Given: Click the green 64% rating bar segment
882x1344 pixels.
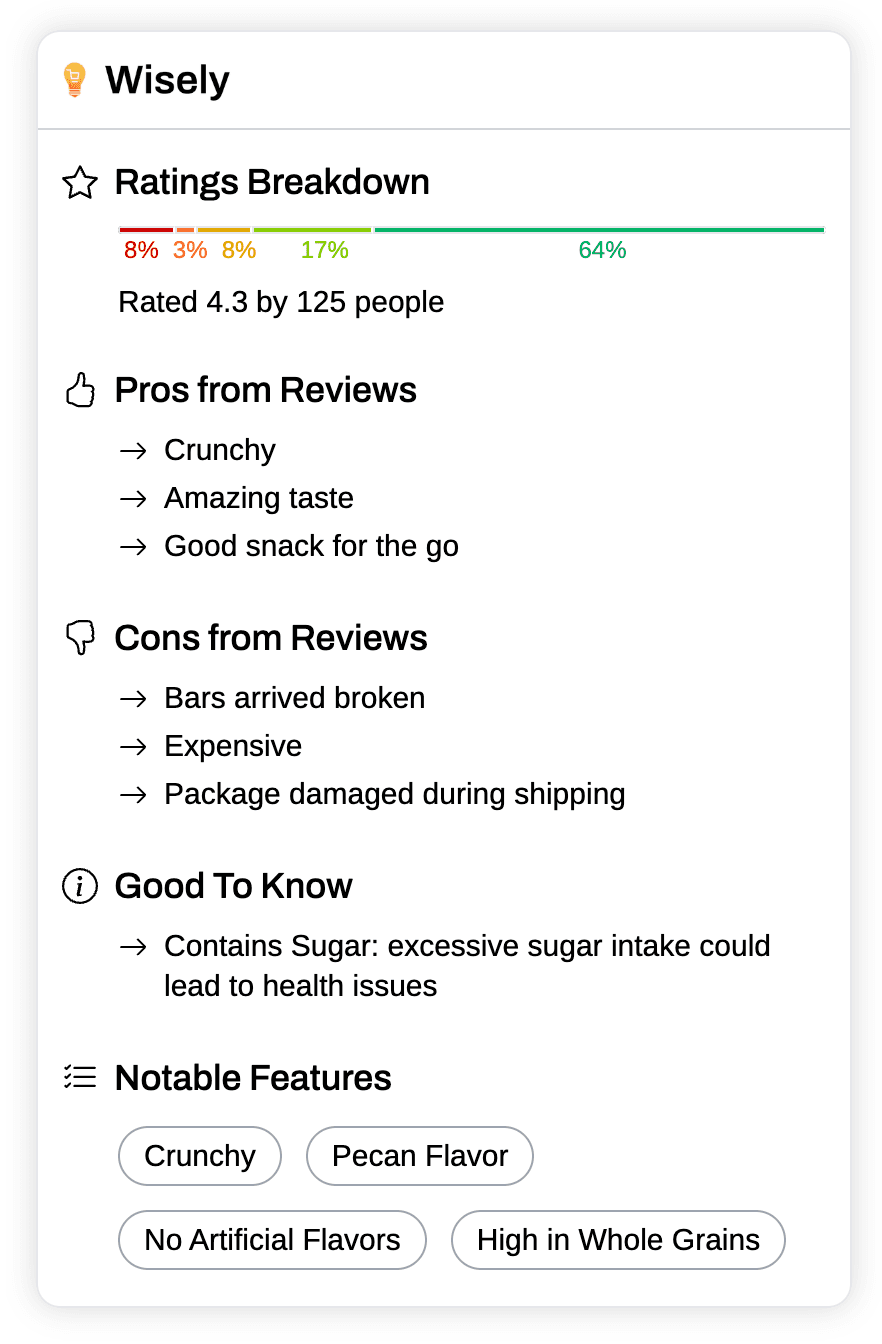Looking at the screenshot, I should tap(600, 230).
